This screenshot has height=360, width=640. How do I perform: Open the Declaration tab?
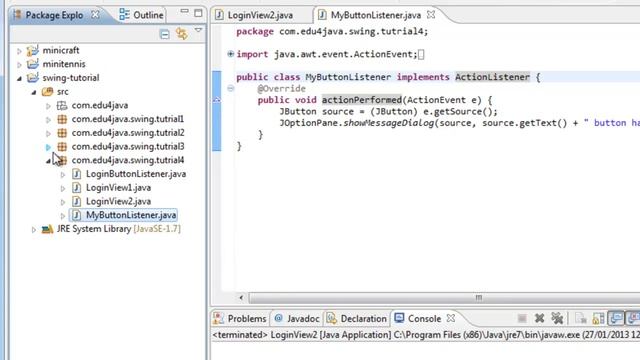pyautogui.click(x=357, y=318)
